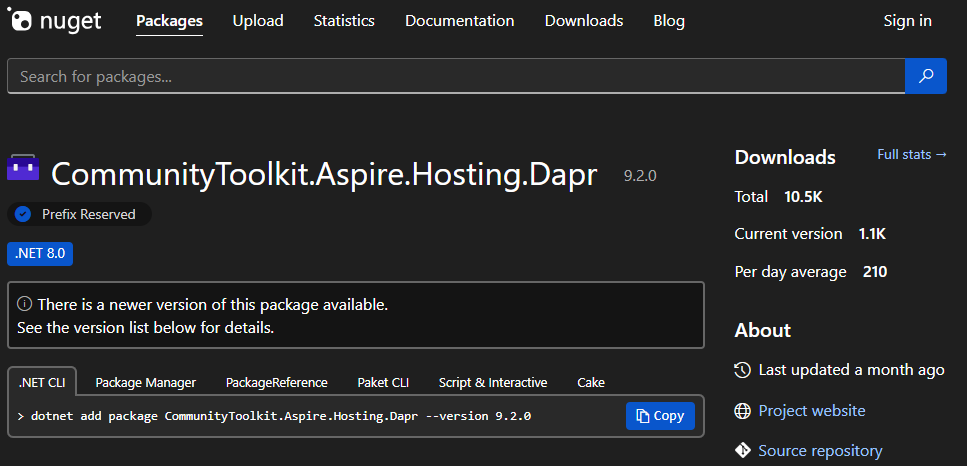This screenshot has width=967, height=466.
Task: Click the info icon in newer version notice
Action: [24, 304]
